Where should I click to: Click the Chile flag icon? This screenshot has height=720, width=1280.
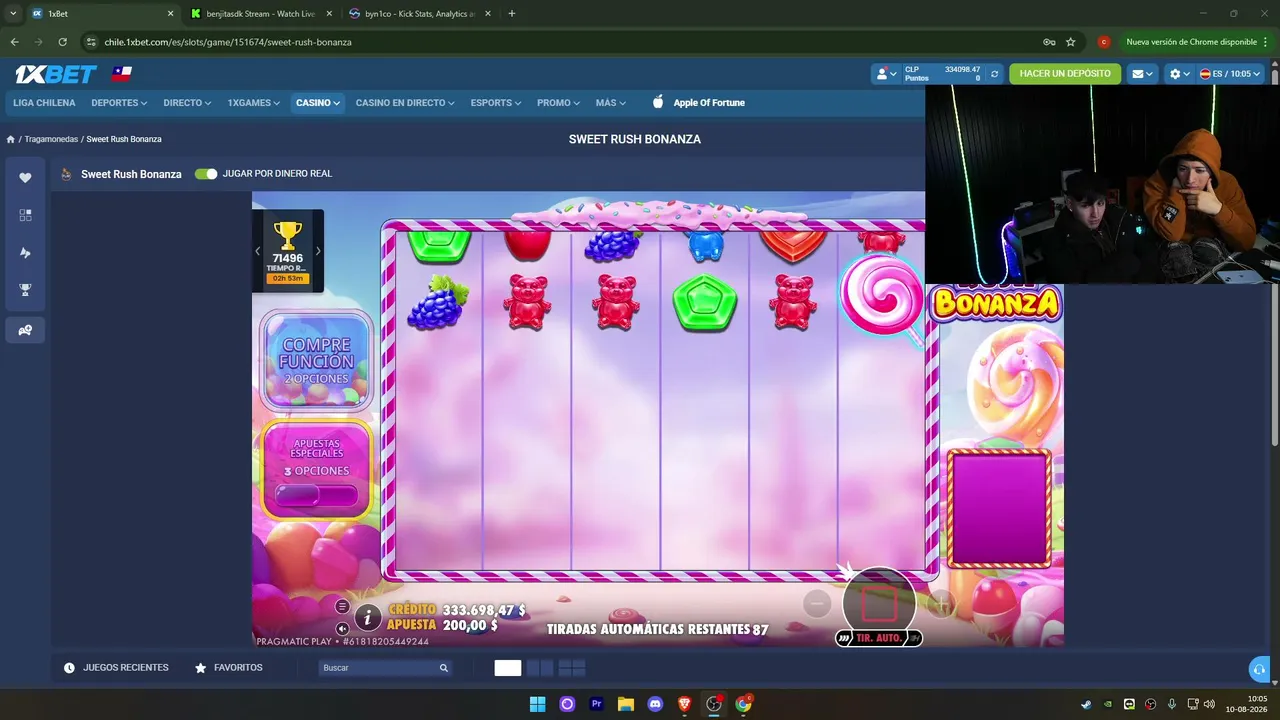[122, 74]
